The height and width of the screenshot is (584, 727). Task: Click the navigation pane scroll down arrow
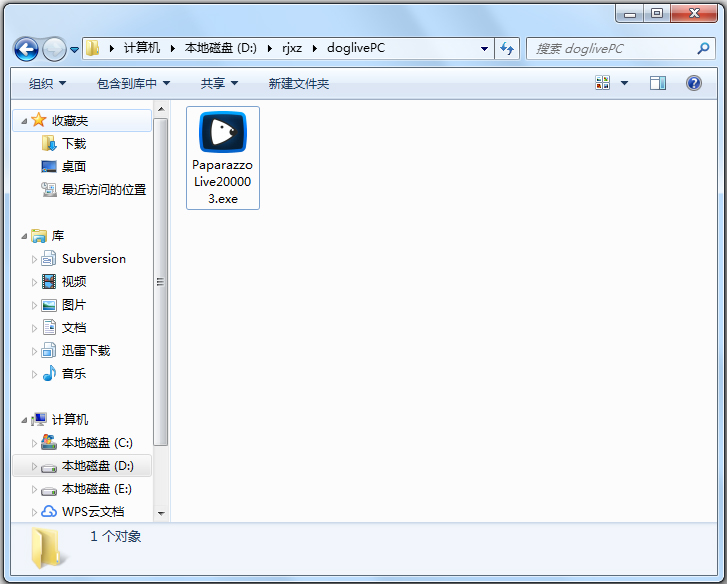pos(161,514)
